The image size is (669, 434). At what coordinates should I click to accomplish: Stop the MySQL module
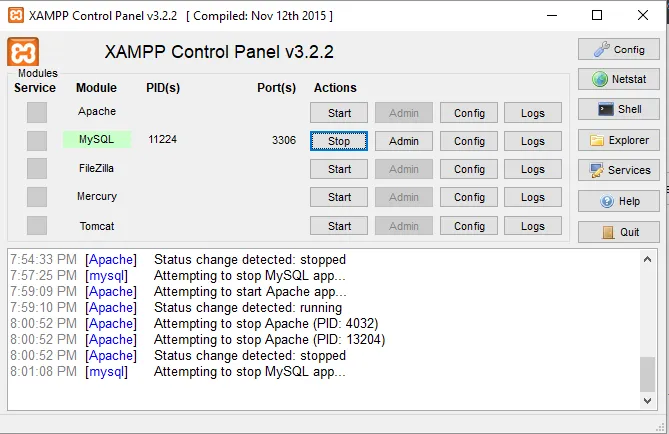pos(339,141)
